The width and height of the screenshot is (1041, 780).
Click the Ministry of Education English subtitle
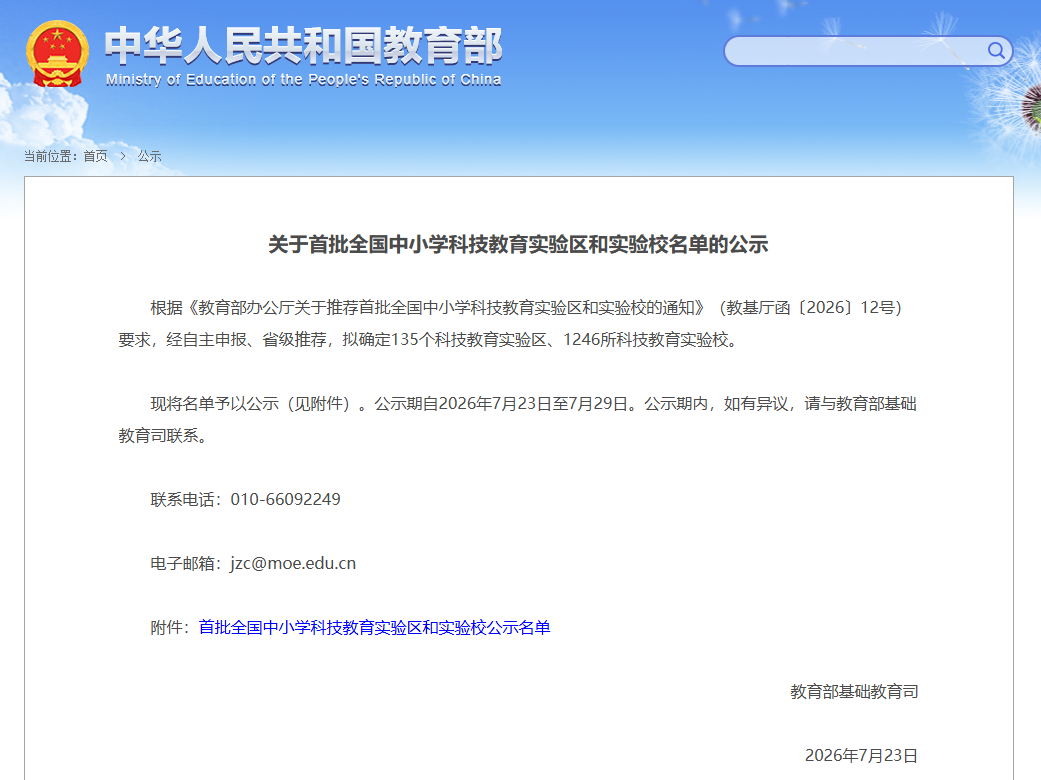tap(303, 80)
